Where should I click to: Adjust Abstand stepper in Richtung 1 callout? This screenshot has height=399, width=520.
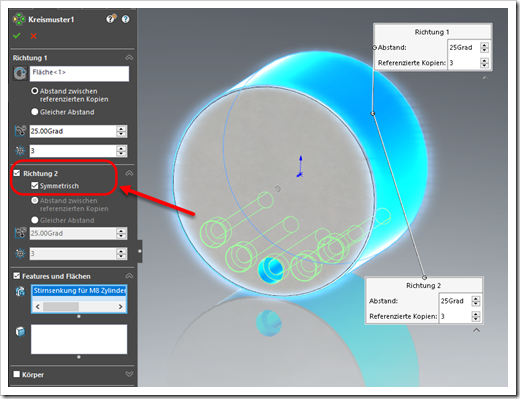coord(484,47)
